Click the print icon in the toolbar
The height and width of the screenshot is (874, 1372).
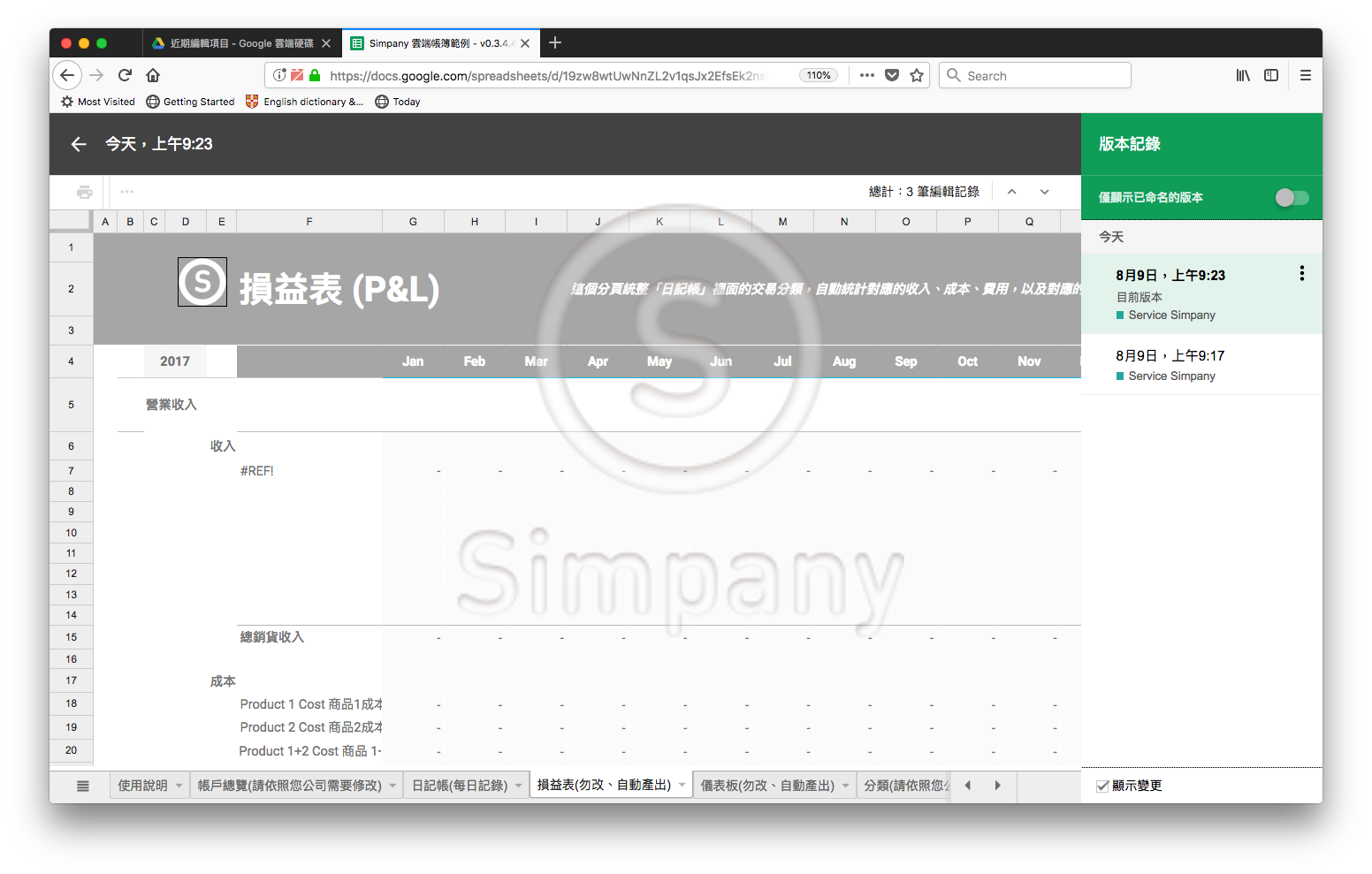[x=85, y=192]
